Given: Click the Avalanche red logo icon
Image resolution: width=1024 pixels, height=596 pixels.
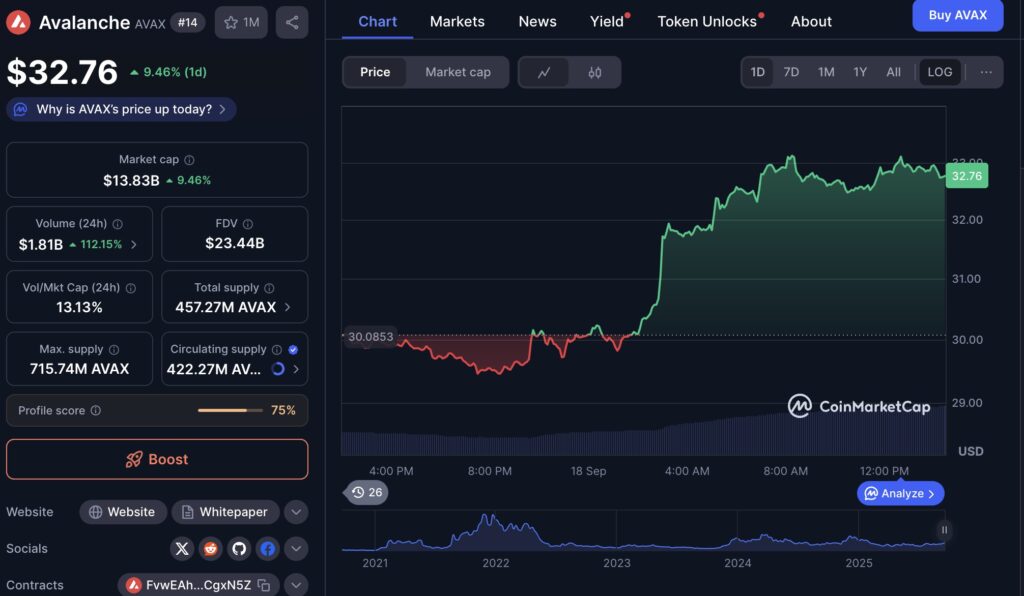Looking at the screenshot, I should (x=18, y=22).
